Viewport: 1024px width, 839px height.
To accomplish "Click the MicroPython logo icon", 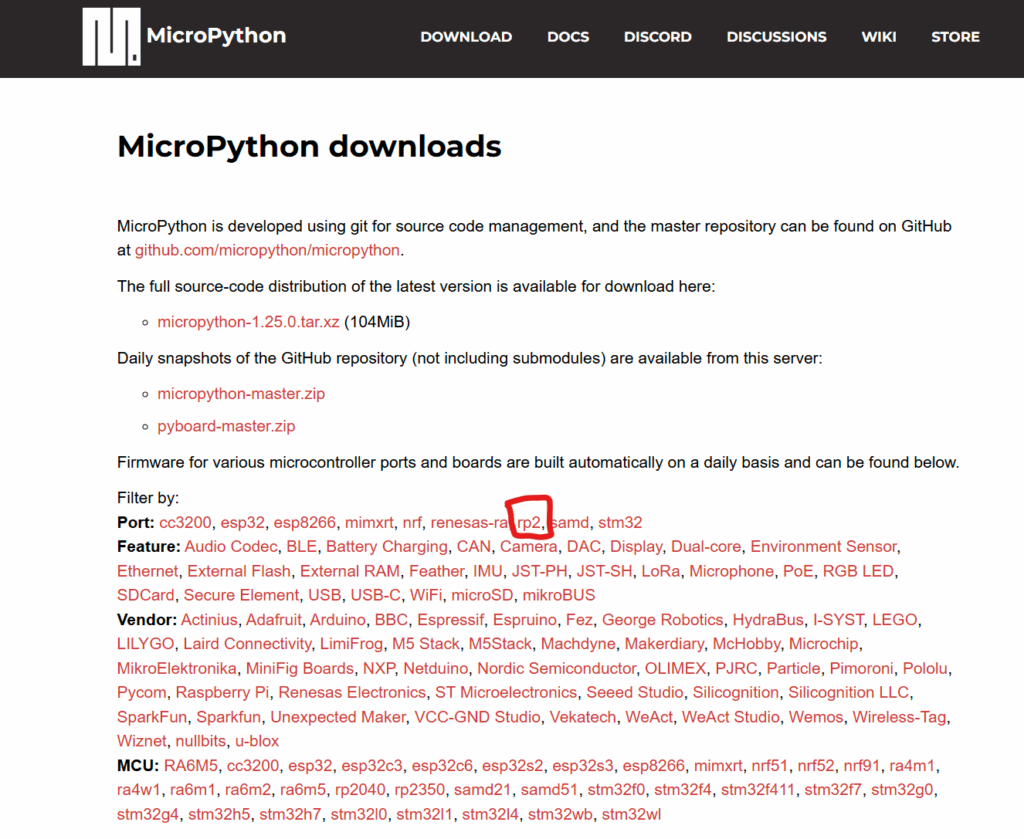I will (x=112, y=37).
